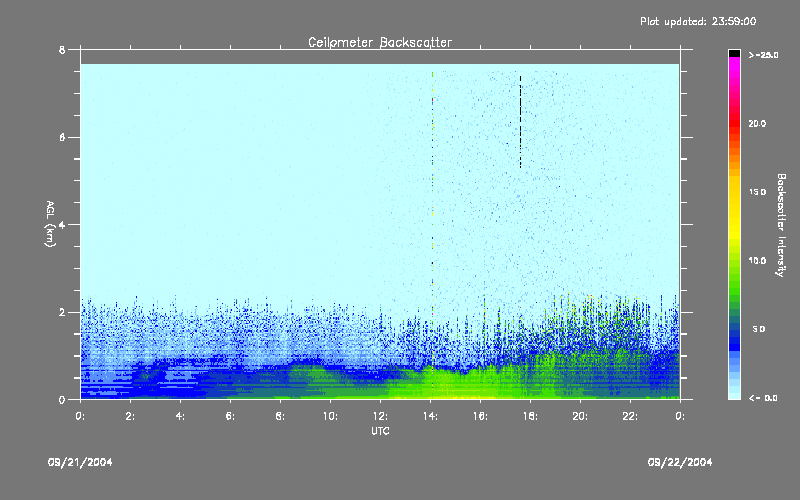Click the "2" tick label on AGL axis
The image size is (800, 500).
click(x=62, y=312)
